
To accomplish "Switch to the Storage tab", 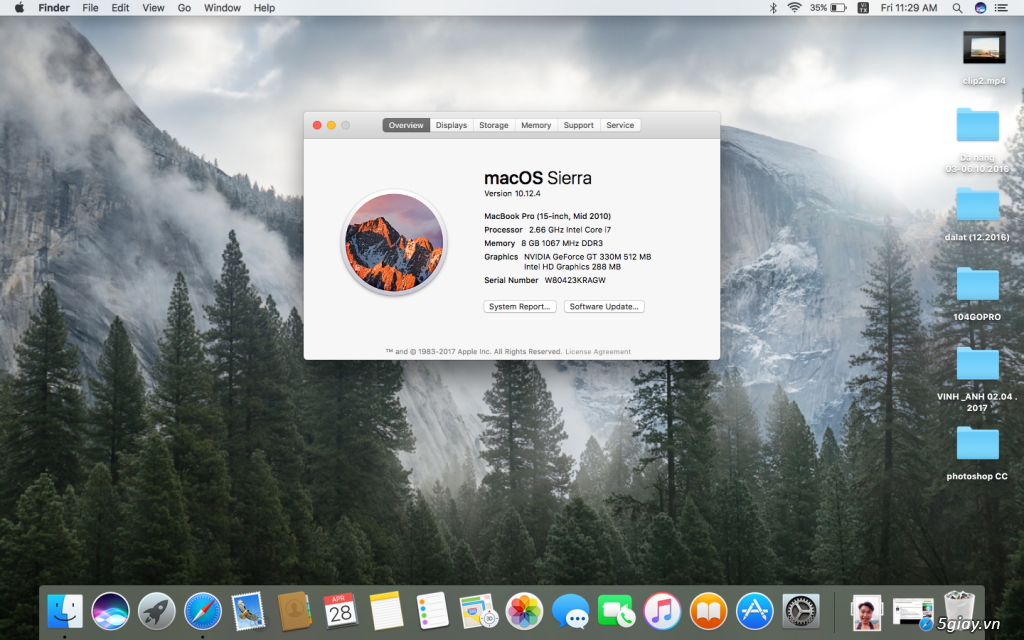I will click(494, 125).
